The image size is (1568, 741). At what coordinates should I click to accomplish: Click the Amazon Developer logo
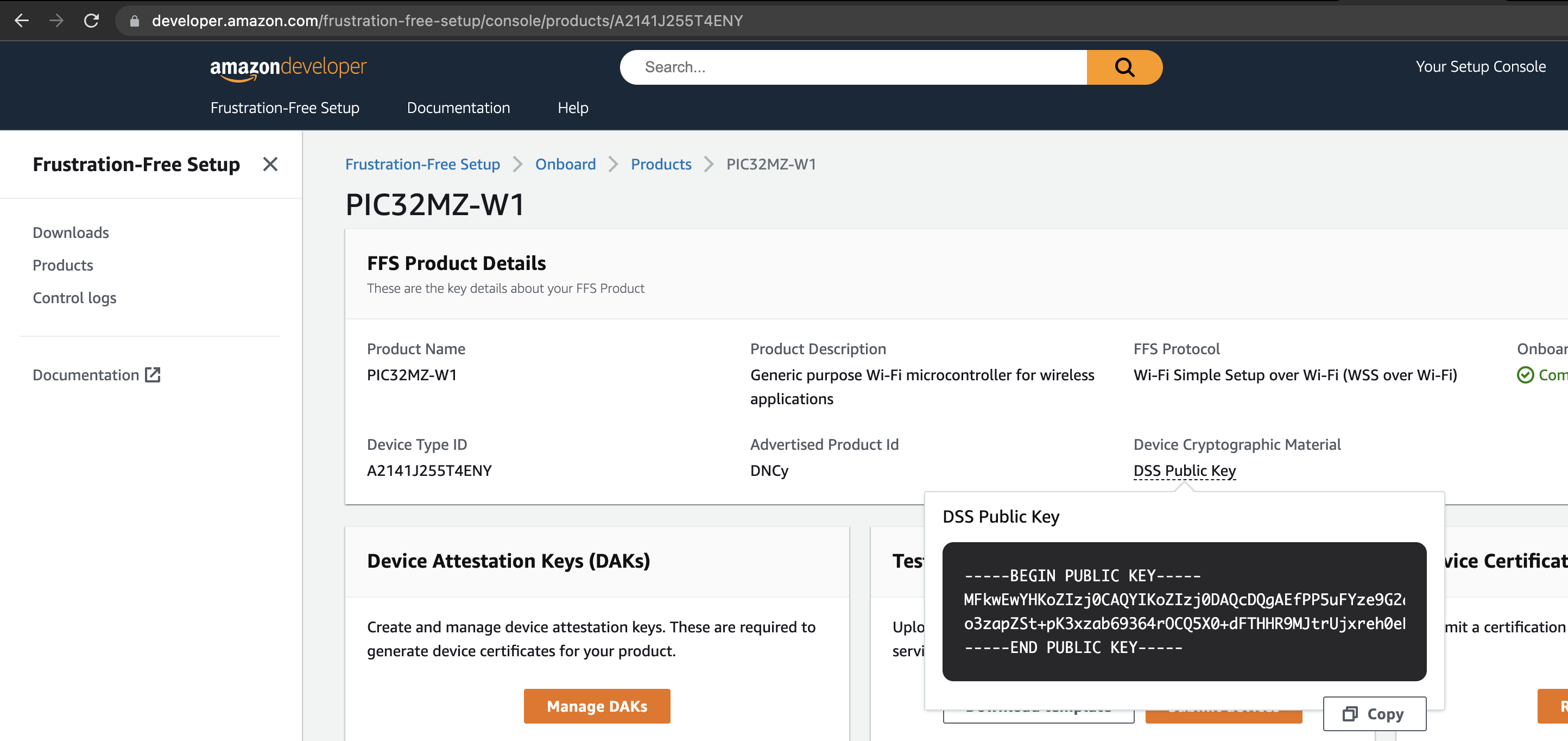[288, 68]
